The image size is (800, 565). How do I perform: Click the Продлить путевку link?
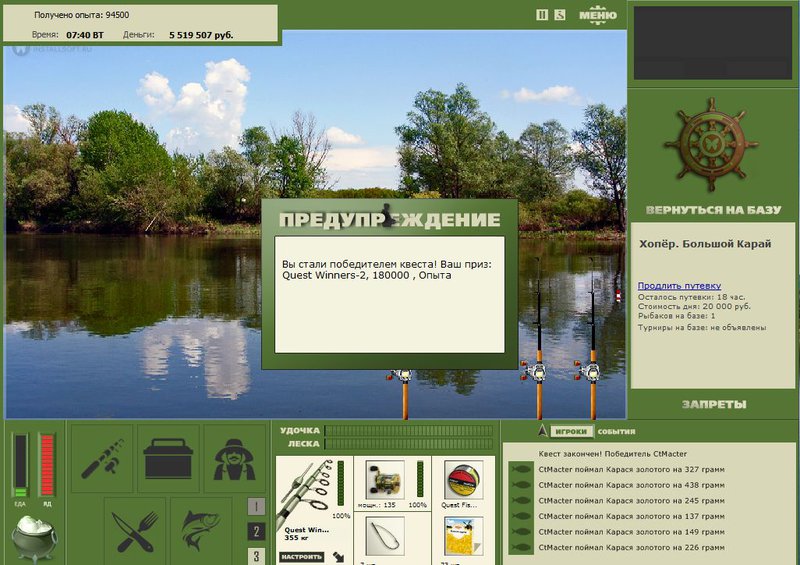click(x=679, y=286)
